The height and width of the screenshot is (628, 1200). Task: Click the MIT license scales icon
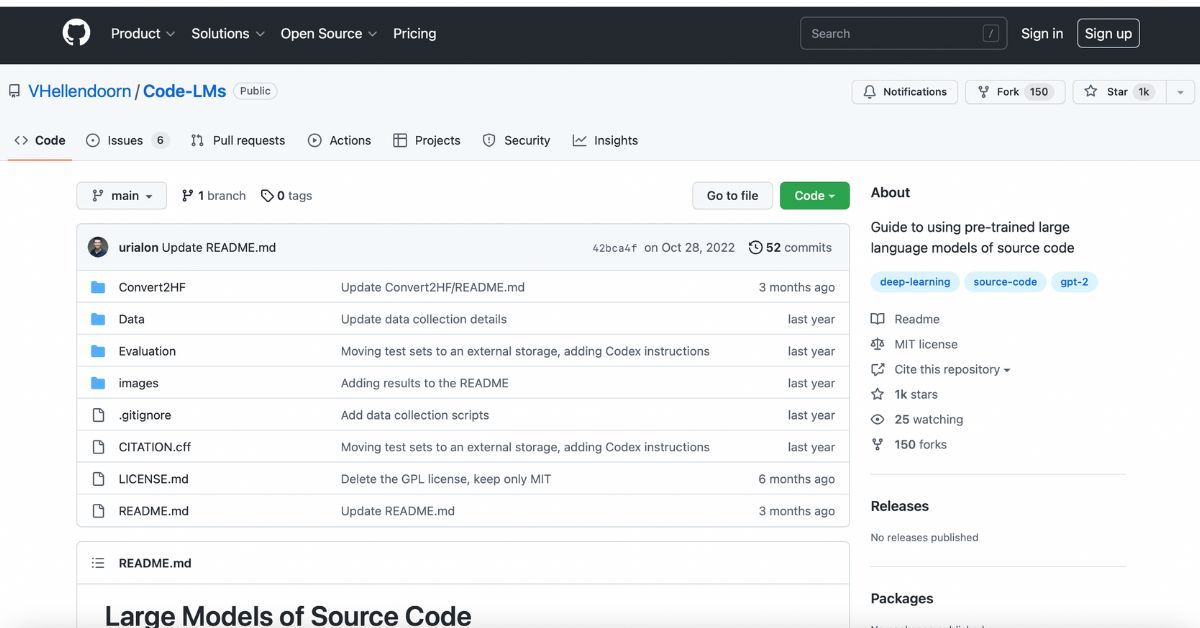point(878,344)
